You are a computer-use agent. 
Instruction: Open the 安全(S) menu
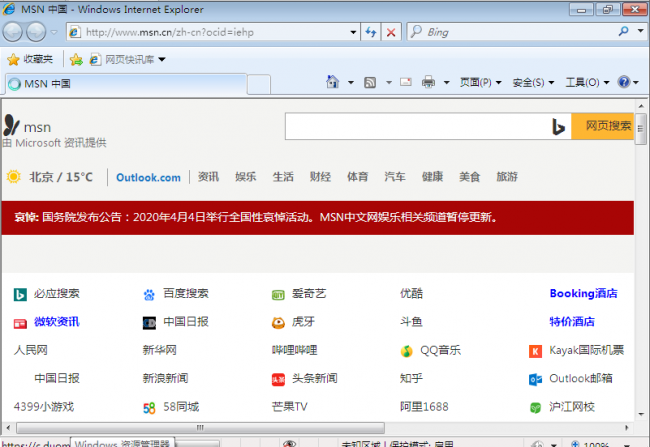pyautogui.click(x=533, y=83)
